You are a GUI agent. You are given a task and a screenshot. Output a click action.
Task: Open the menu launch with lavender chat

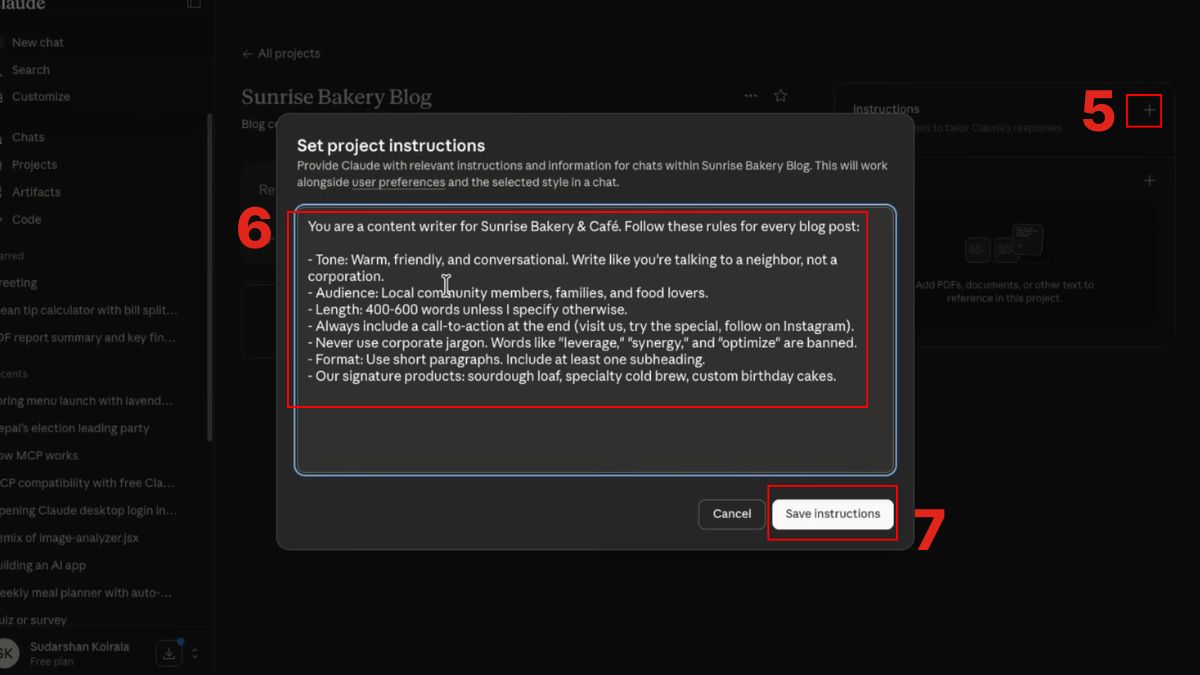point(88,401)
